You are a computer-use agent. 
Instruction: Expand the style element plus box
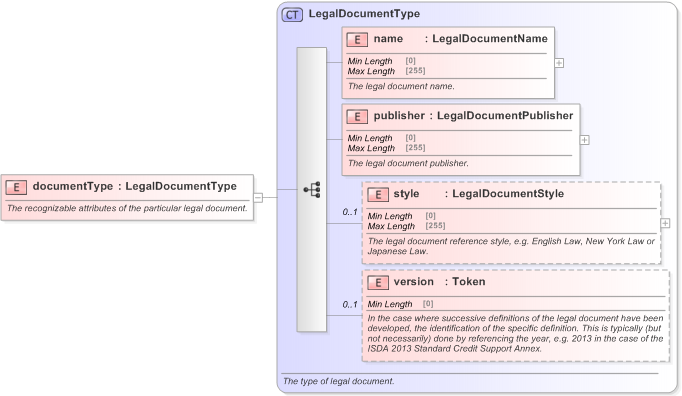(665, 223)
